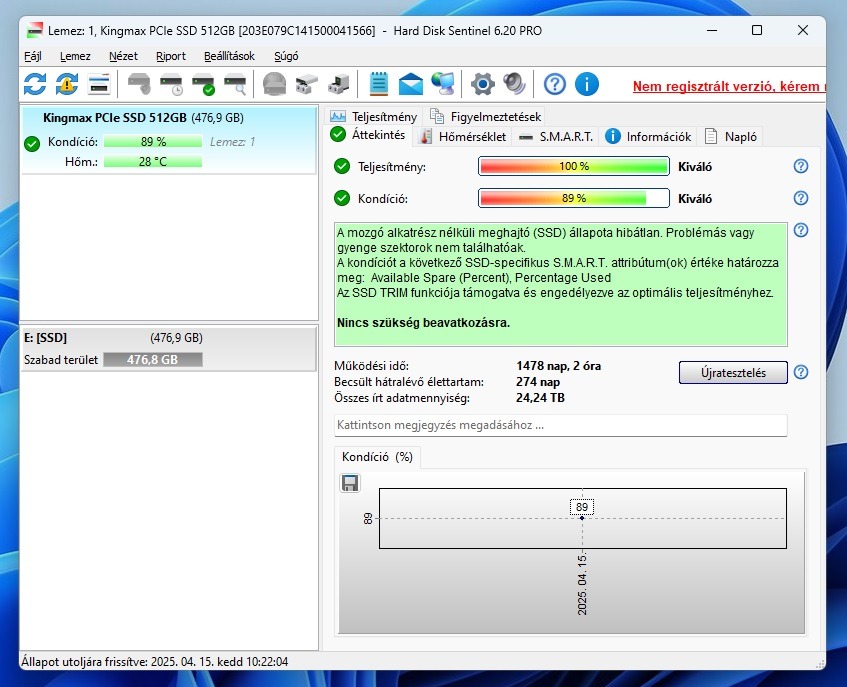Viewport: 847px width, 687px height.
Task: Click the '2025. 04. 15.' chart date label
Action: [x=582, y=584]
